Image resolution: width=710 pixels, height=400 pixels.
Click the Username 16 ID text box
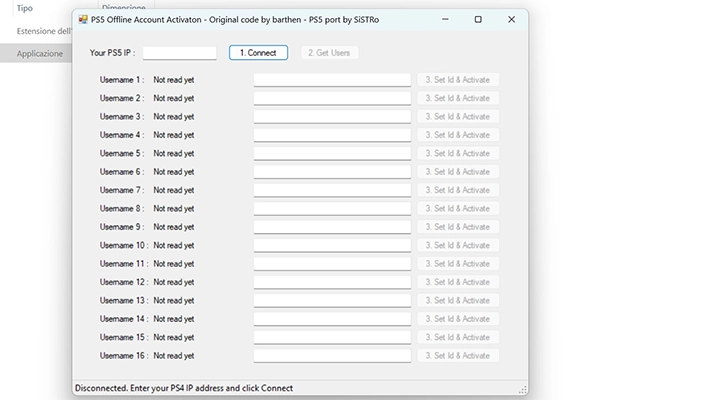tap(332, 356)
